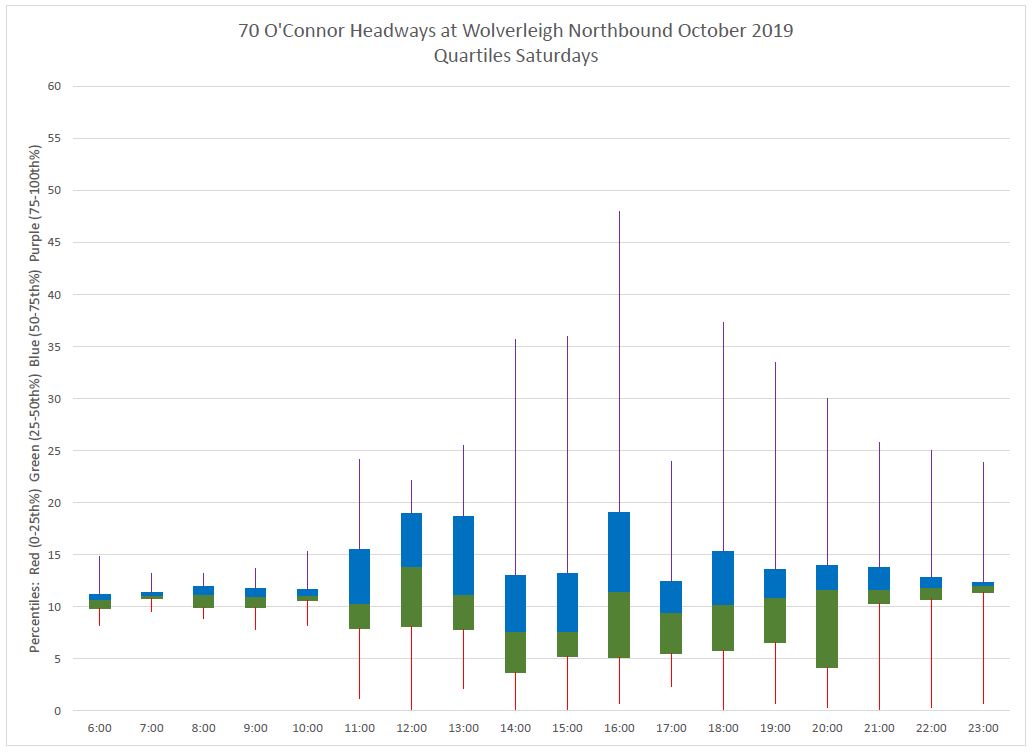Click the green box at 12:00
This screenshot has width=1032, height=755.
pos(411,597)
